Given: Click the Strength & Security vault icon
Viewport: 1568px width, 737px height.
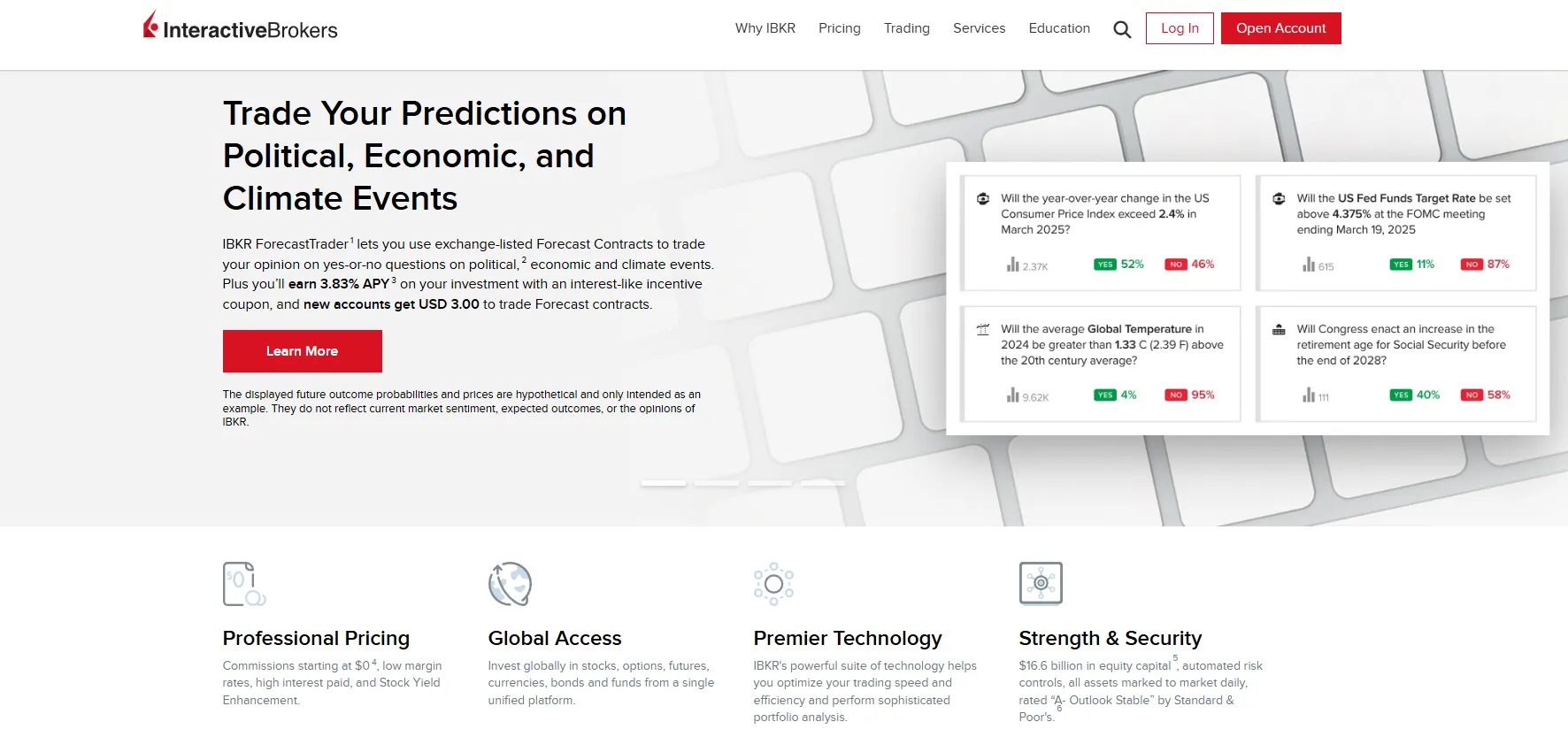Looking at the screenshot, I should pos(1041,583).
